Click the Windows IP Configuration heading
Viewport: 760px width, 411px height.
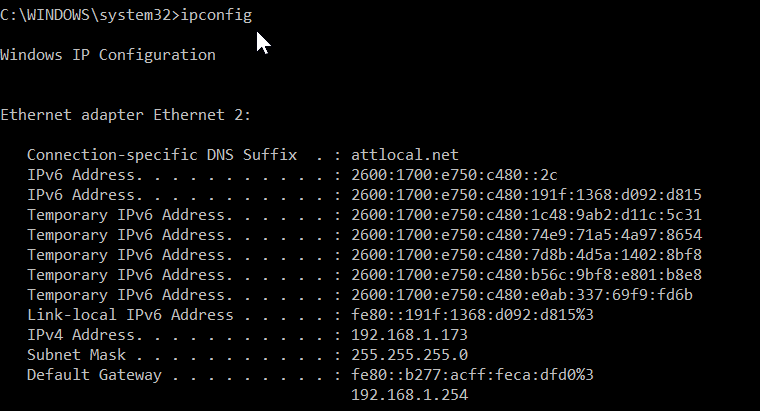tap(108, 55)
